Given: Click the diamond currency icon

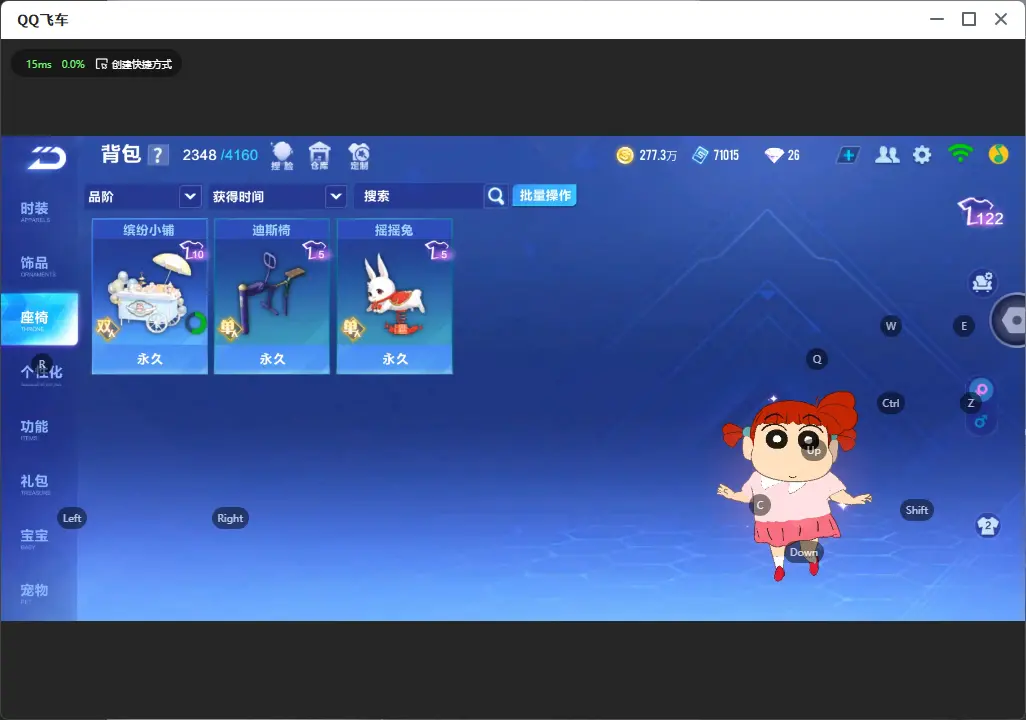Looking at the screenshot, I should tap(774, 155).
